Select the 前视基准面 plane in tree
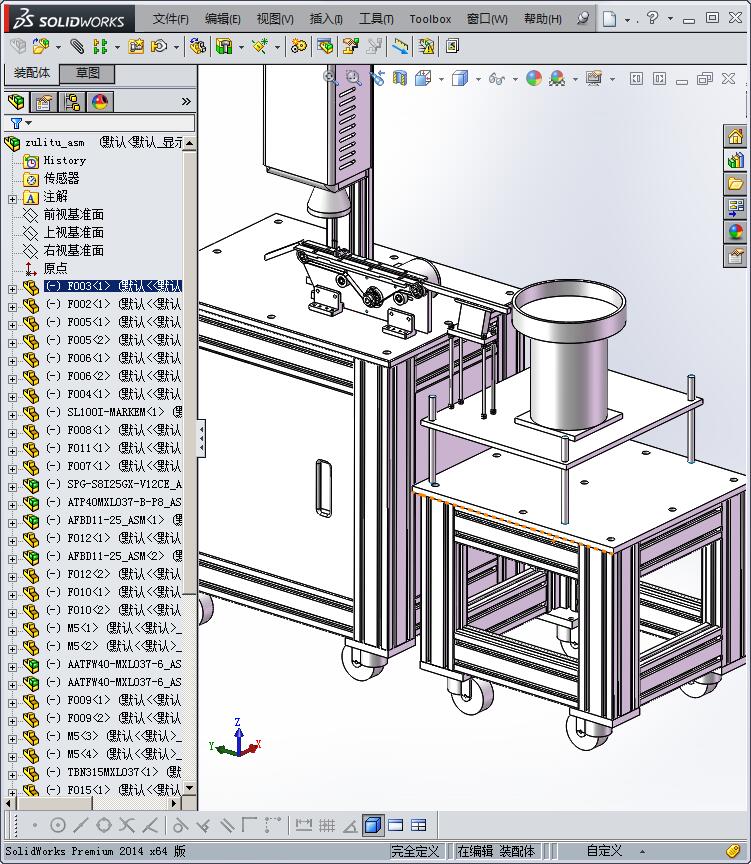This screenshot has height=864, width=751. (73, 214)
